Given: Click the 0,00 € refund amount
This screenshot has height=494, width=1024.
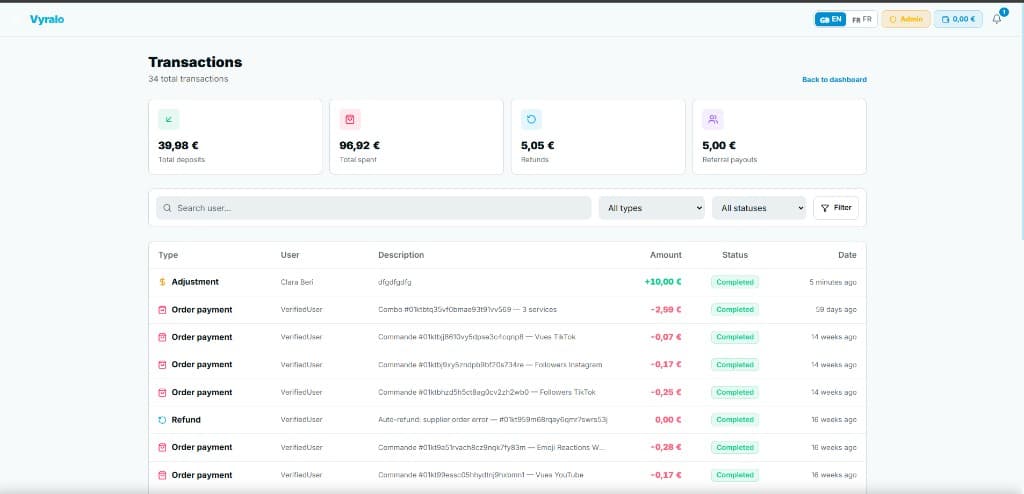Looking at the screenshot, I should point(668,420).
